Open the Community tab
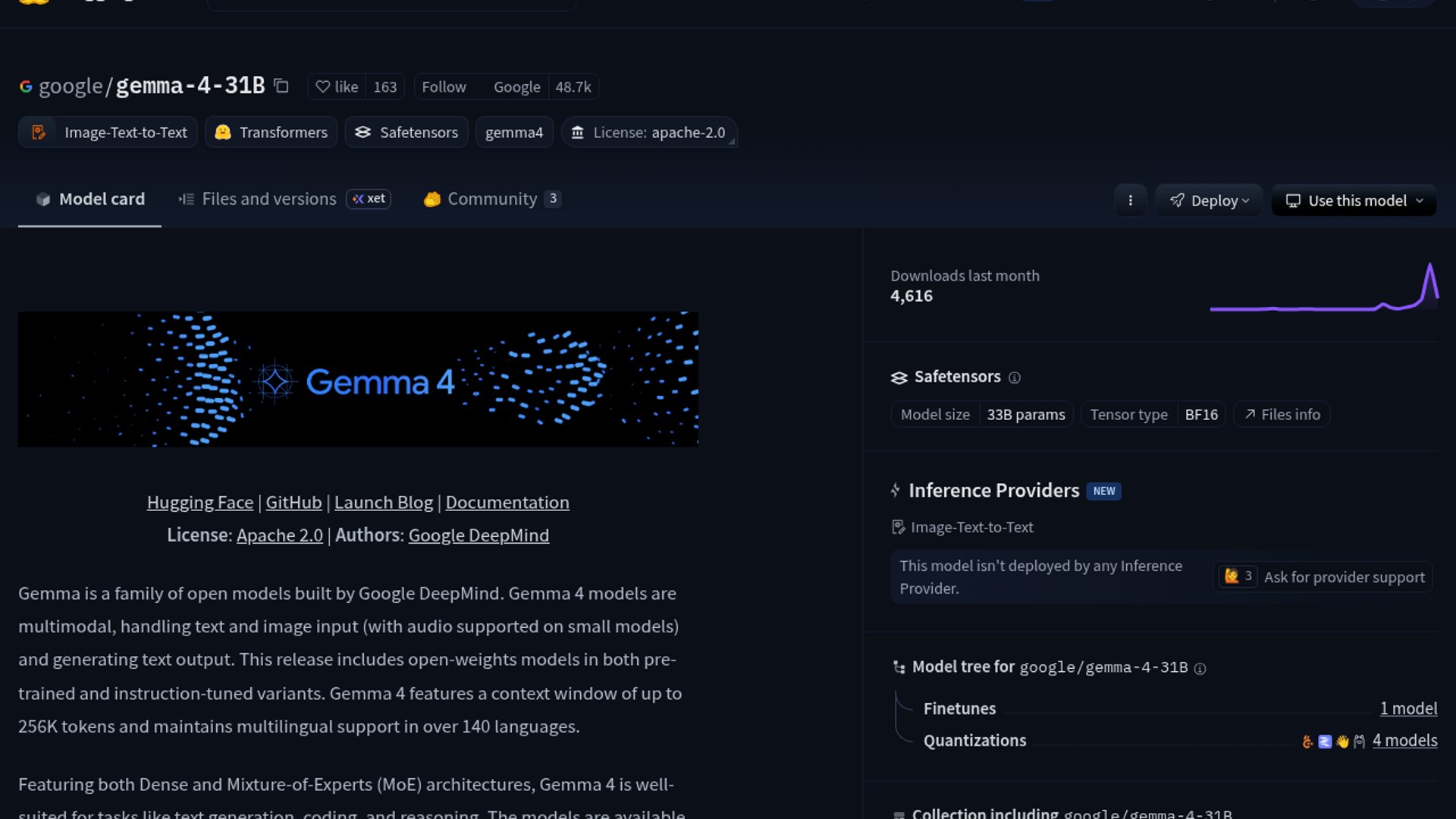1456x819 pixels. pos(491,199)
